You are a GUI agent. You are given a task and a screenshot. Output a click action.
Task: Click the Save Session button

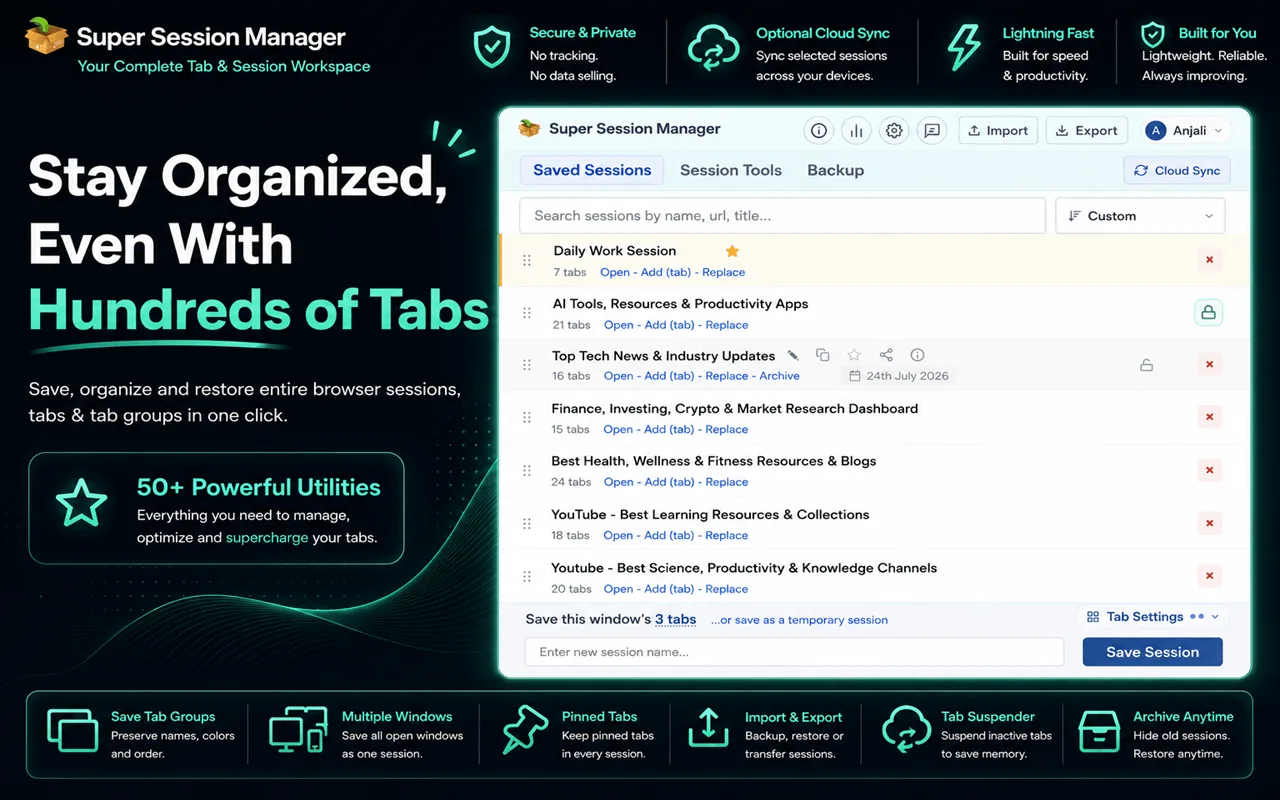[1152, 652]
